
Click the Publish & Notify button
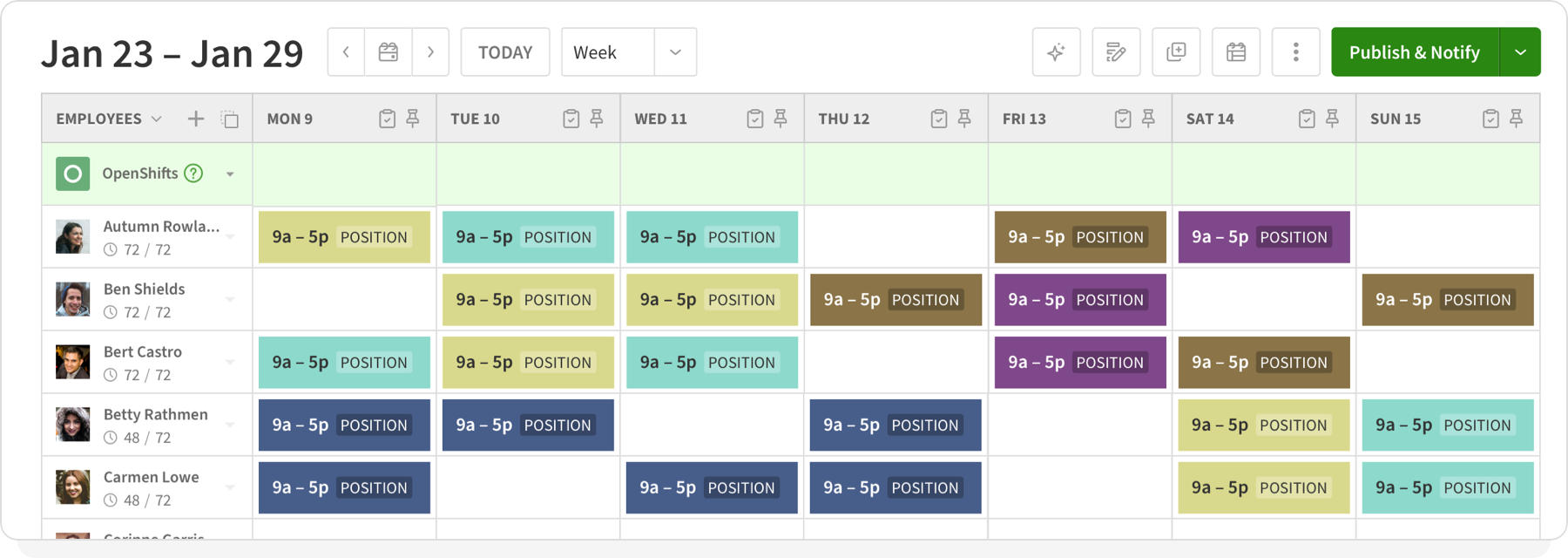[1414, 52]
